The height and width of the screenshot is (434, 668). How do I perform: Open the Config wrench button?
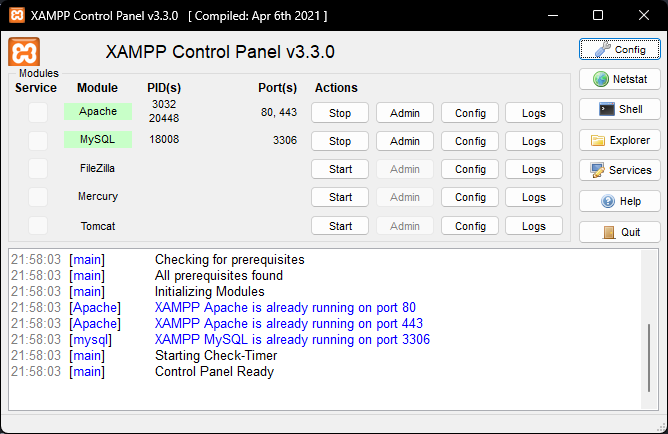tap(619, 49)
